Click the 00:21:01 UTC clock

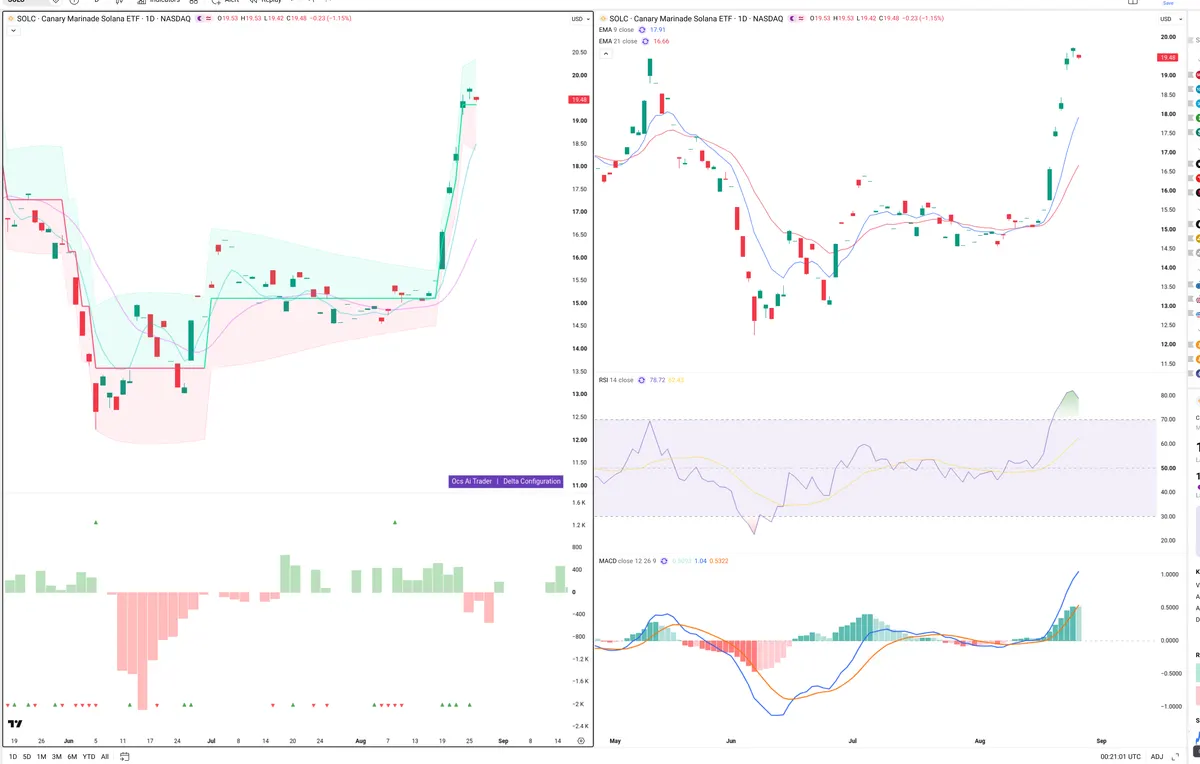pos(1122,757)
